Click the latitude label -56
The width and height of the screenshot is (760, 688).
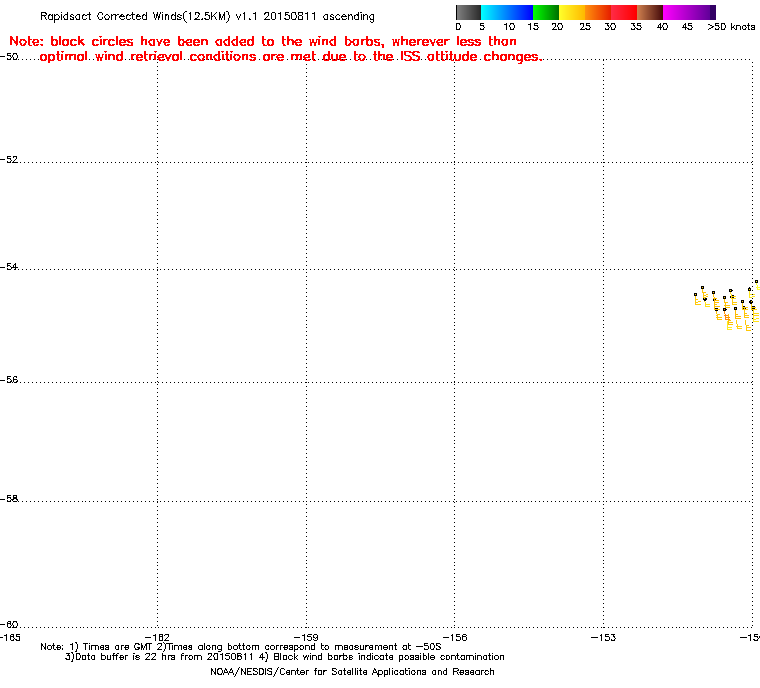[10, 380]
